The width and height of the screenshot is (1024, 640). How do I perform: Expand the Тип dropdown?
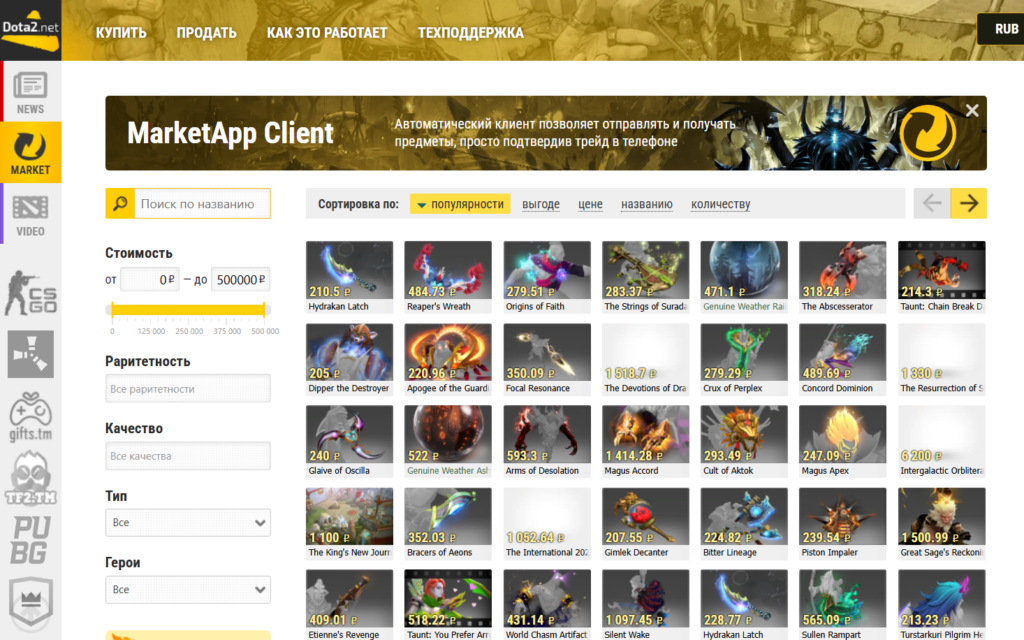188,522
